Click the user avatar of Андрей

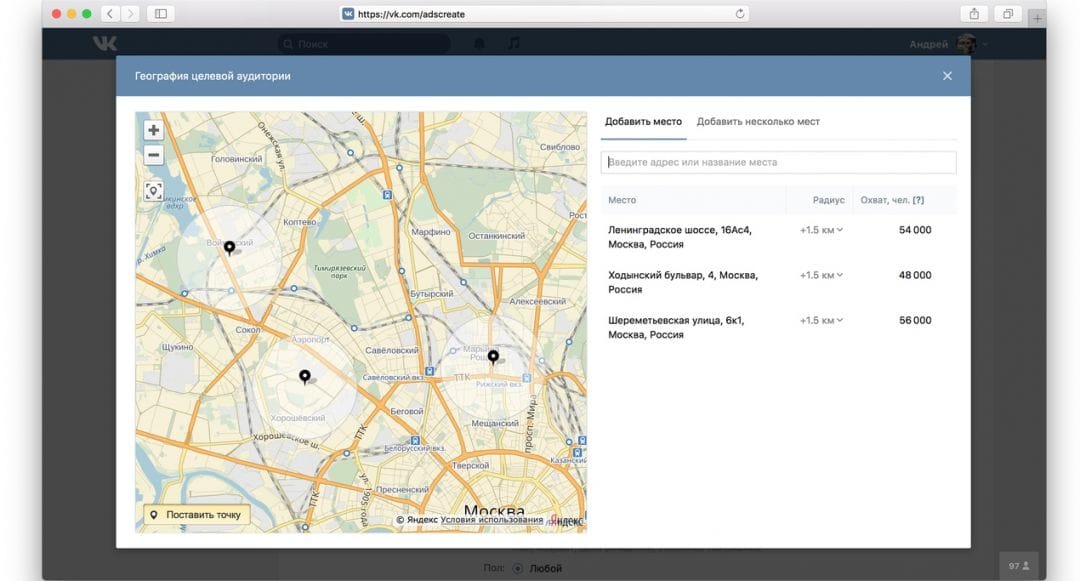(967, 44)
